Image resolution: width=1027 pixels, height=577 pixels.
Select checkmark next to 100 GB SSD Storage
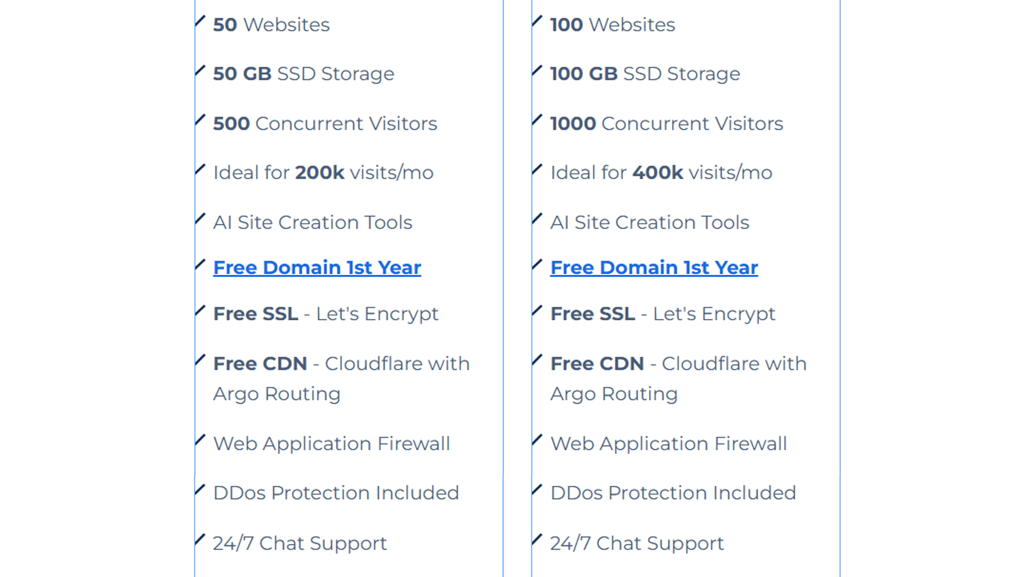point(537,71)
